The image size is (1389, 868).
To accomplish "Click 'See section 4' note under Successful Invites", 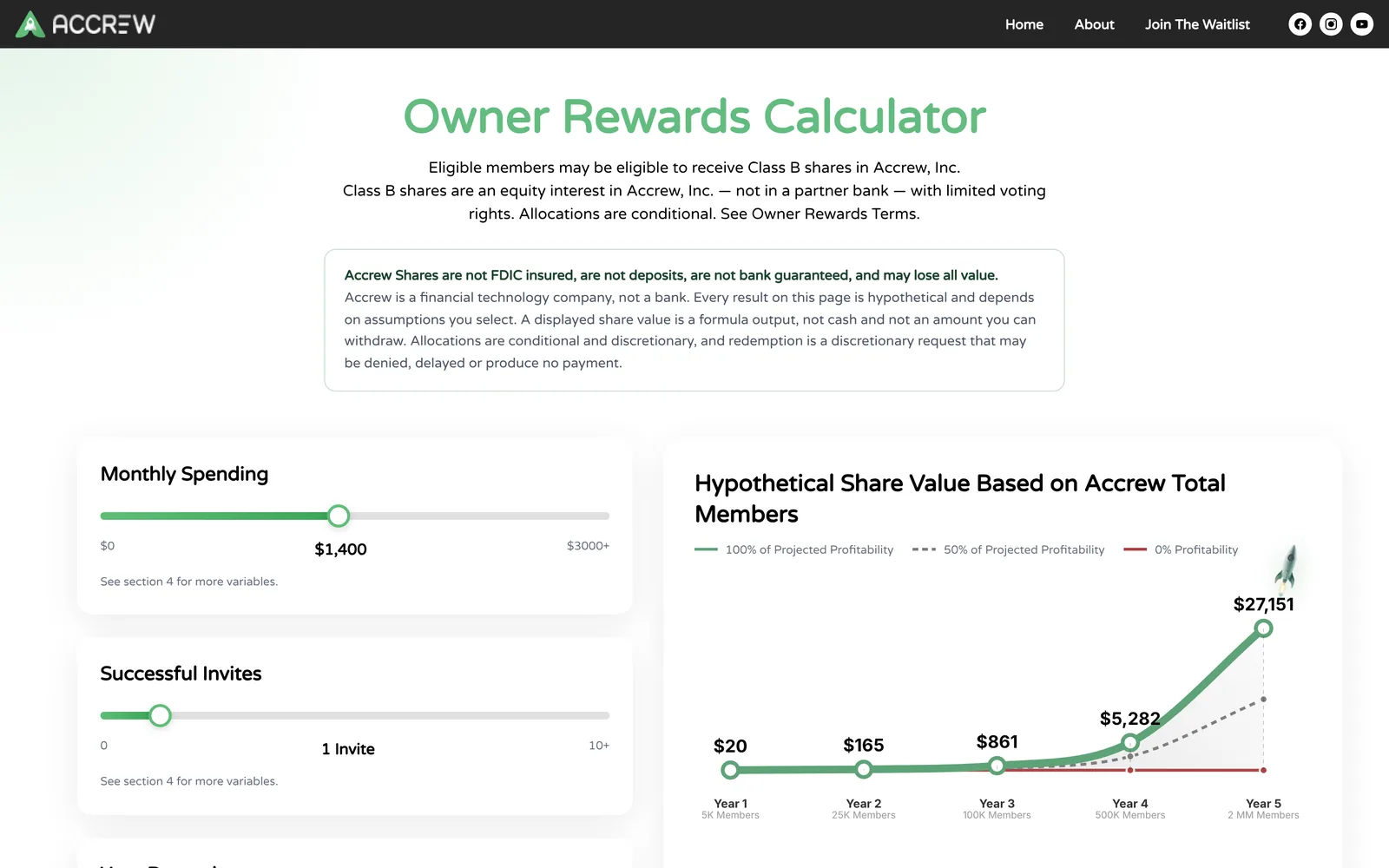I will [x=189, y=781].
